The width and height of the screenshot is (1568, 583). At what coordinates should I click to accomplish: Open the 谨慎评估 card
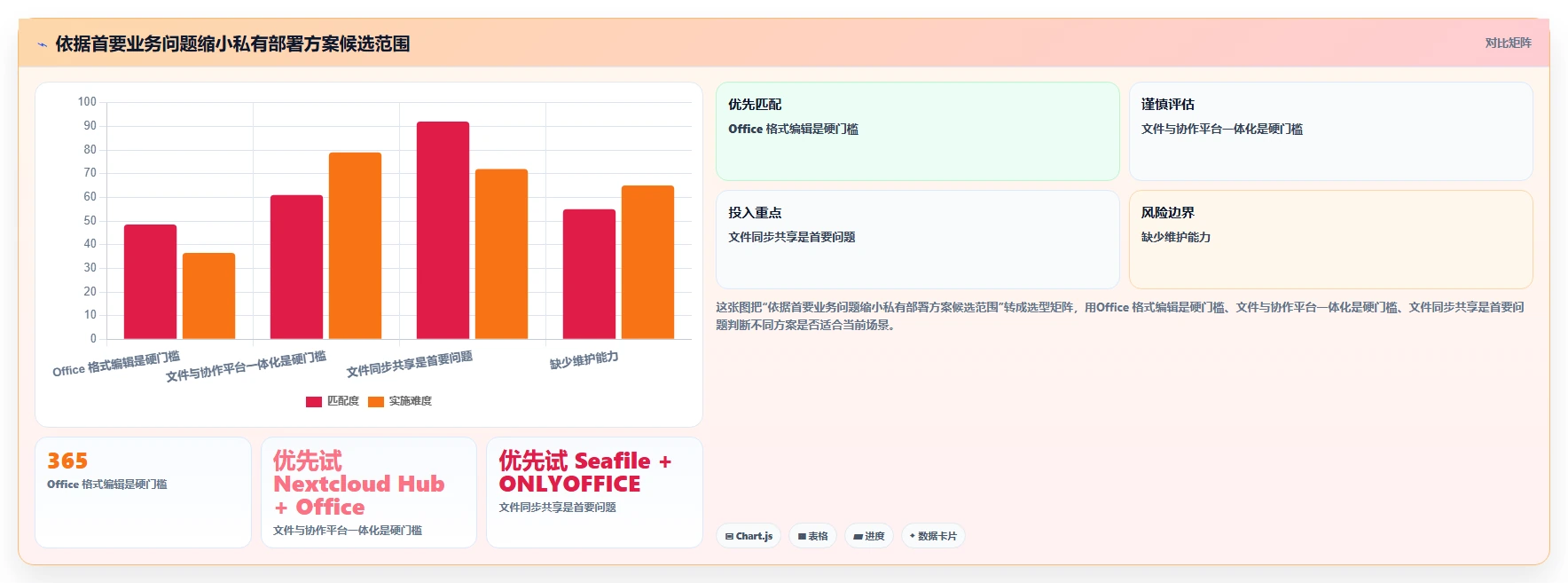point(1330,131)
